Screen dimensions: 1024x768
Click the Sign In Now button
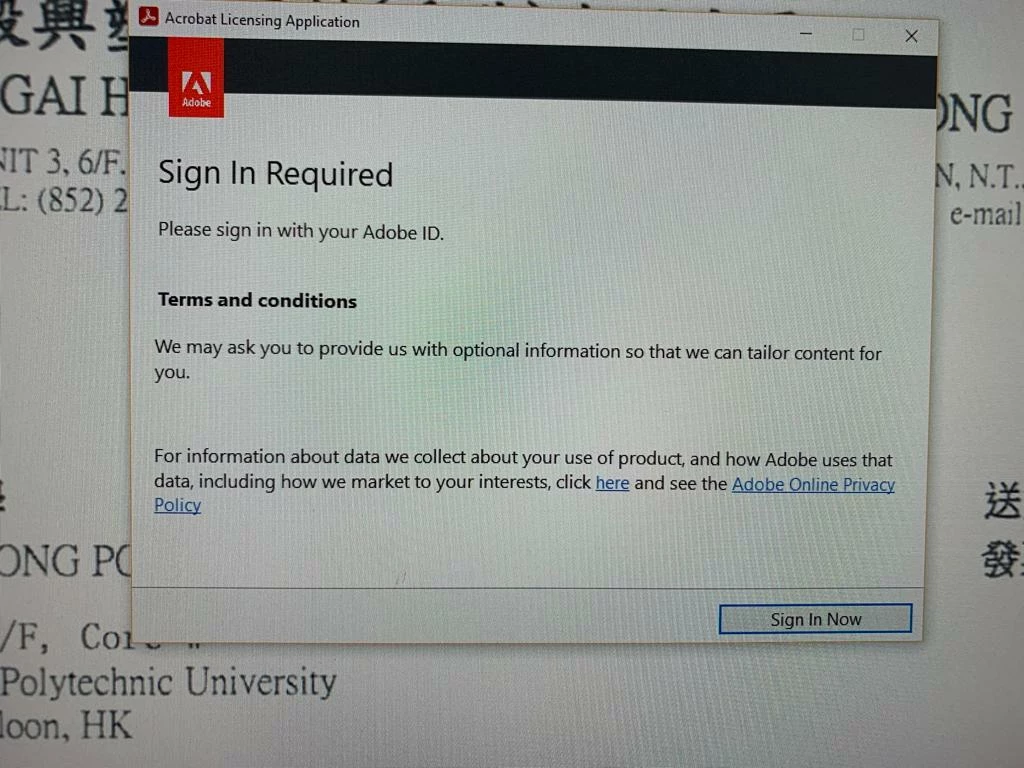(815, 618)
